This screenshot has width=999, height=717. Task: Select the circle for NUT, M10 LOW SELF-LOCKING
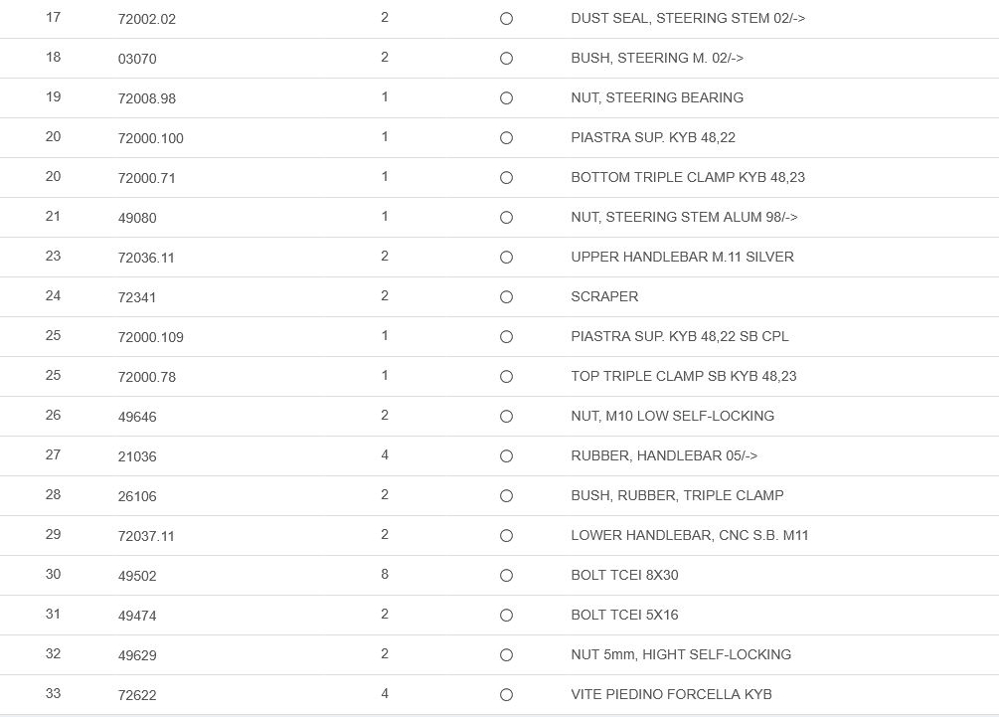(x=506, y=416)
